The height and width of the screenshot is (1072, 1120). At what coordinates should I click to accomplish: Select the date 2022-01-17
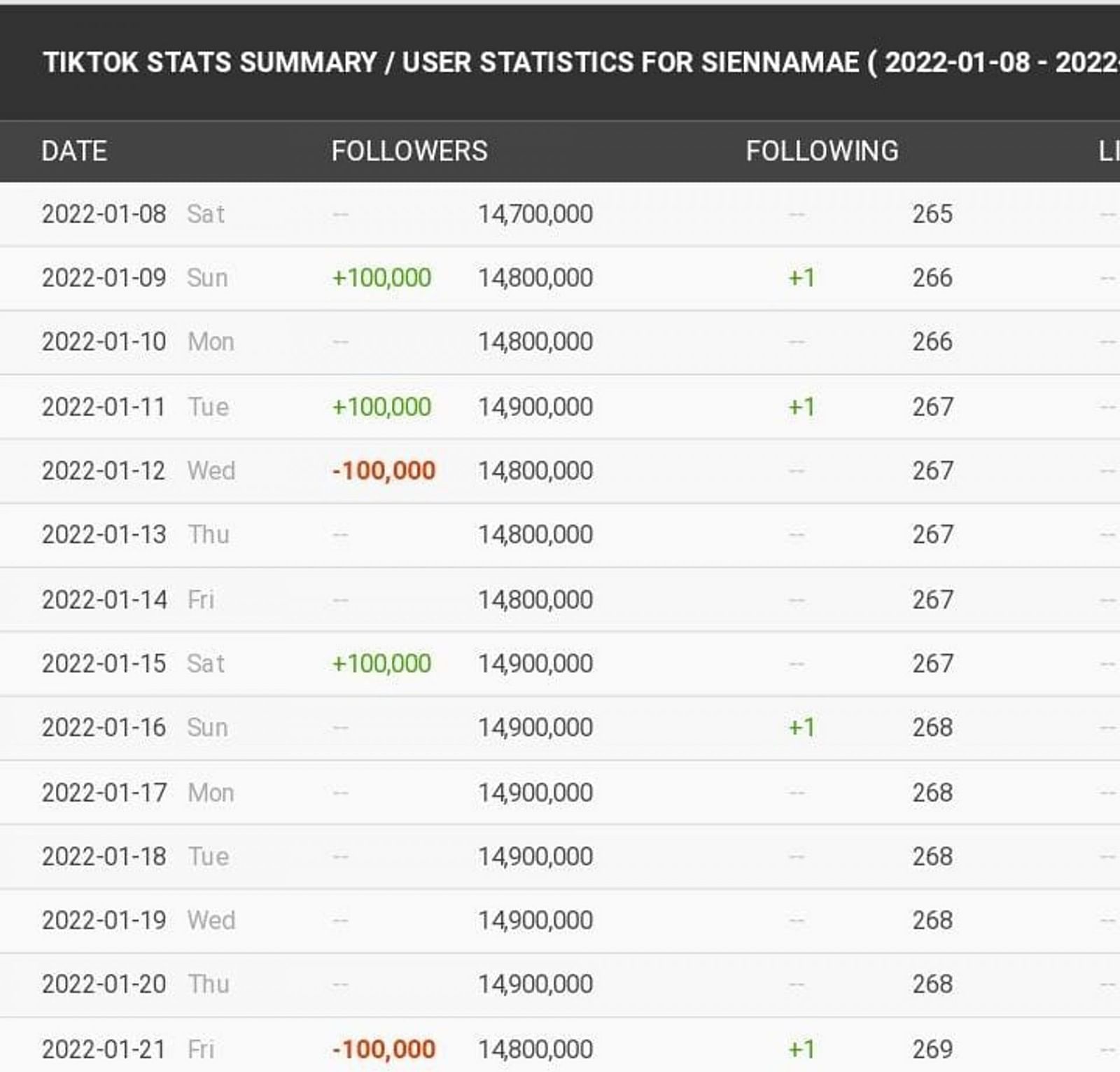104,793
